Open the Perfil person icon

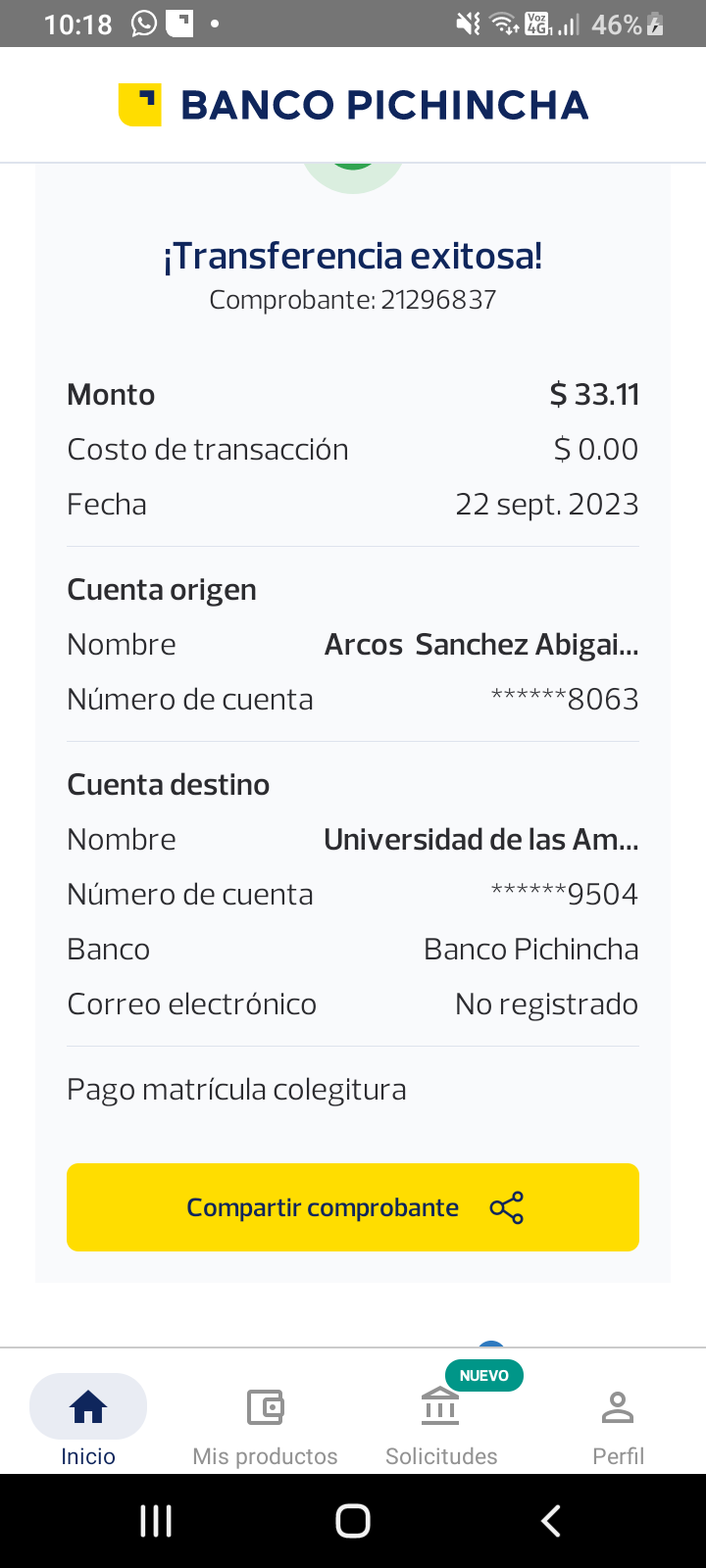[x=618, y=1407]
